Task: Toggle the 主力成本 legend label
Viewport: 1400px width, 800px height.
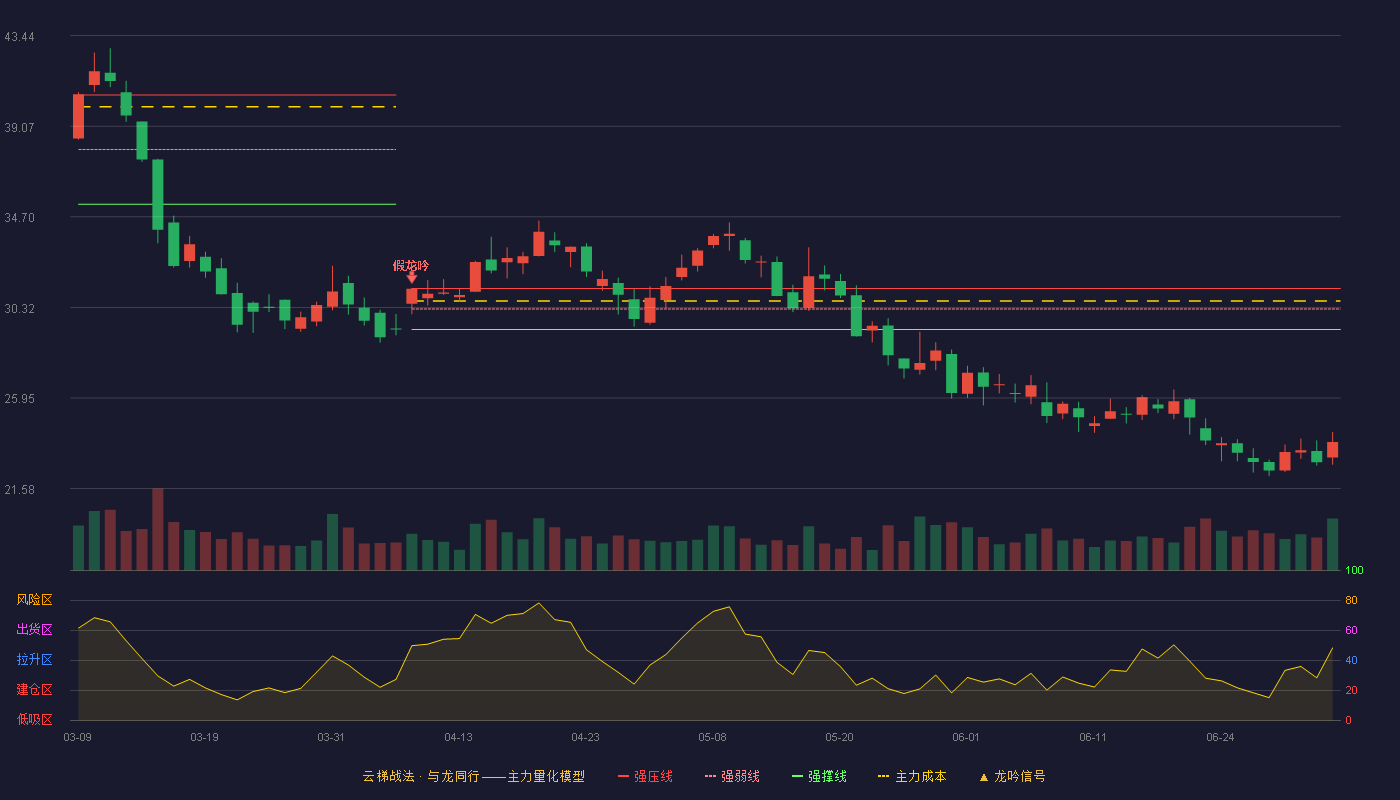Action: point(920,776)
